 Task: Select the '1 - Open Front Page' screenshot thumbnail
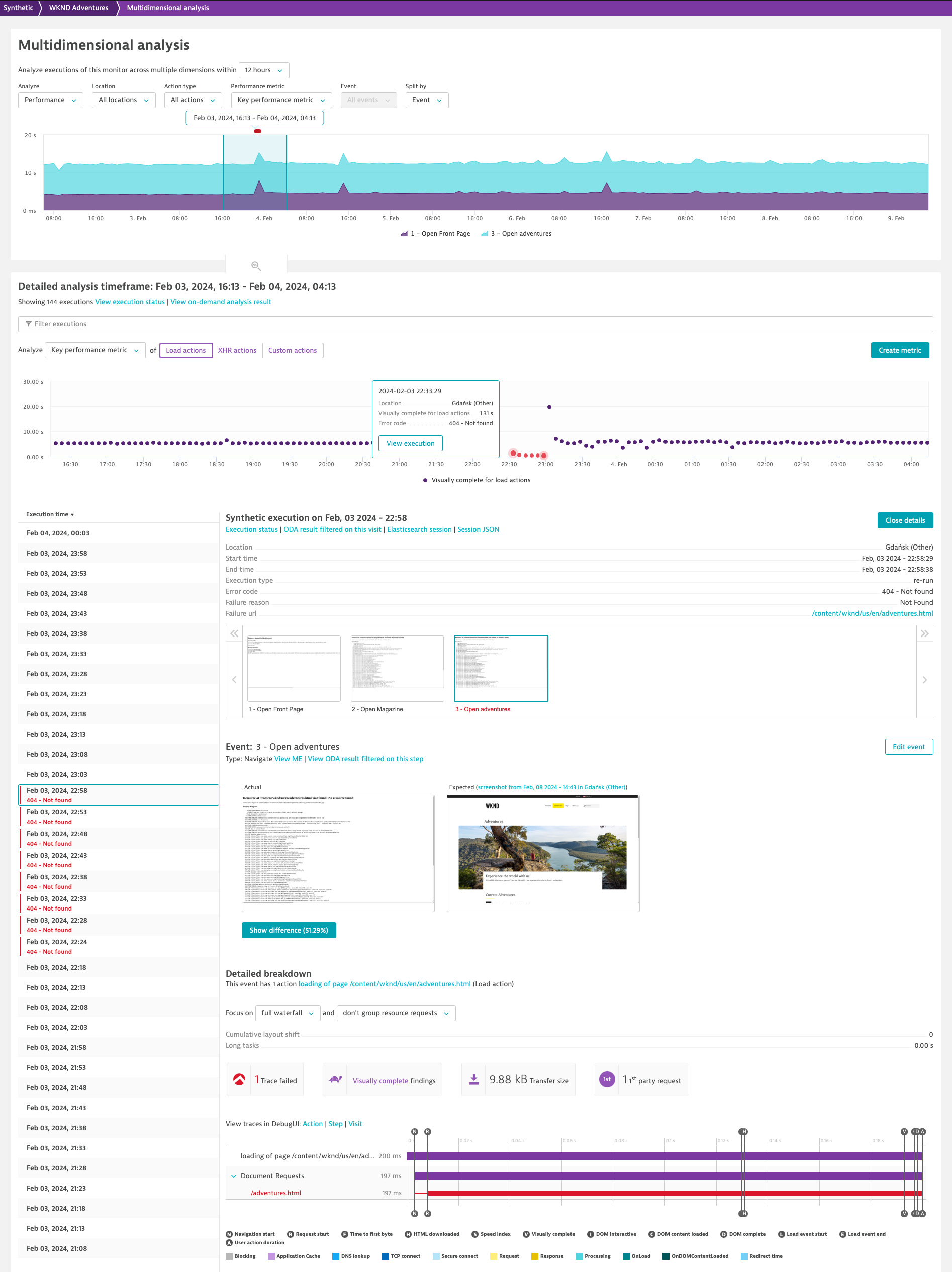(x=294, y=669)
